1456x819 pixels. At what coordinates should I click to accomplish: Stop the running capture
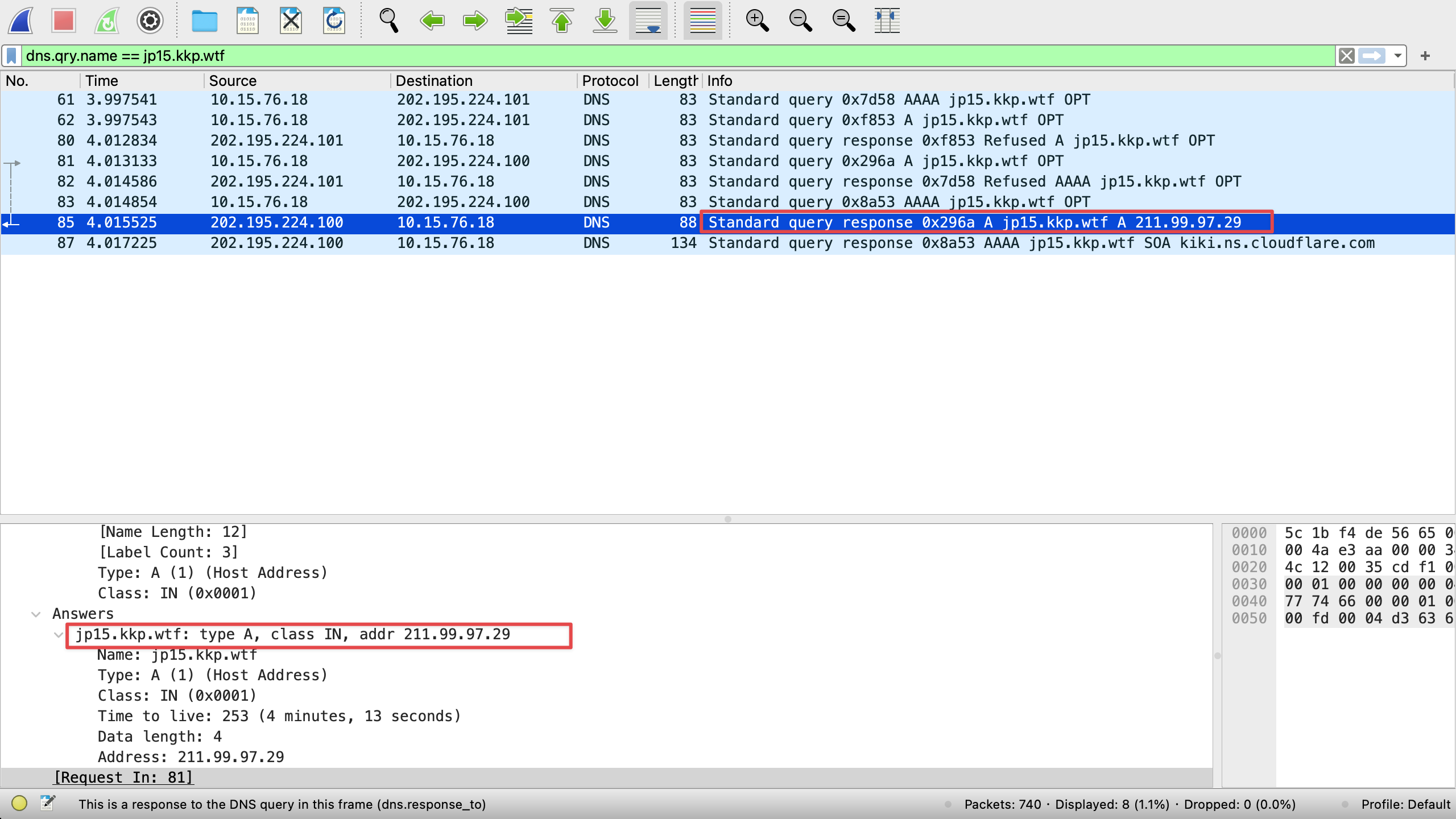pyautogui.click(x=64, y=21)
